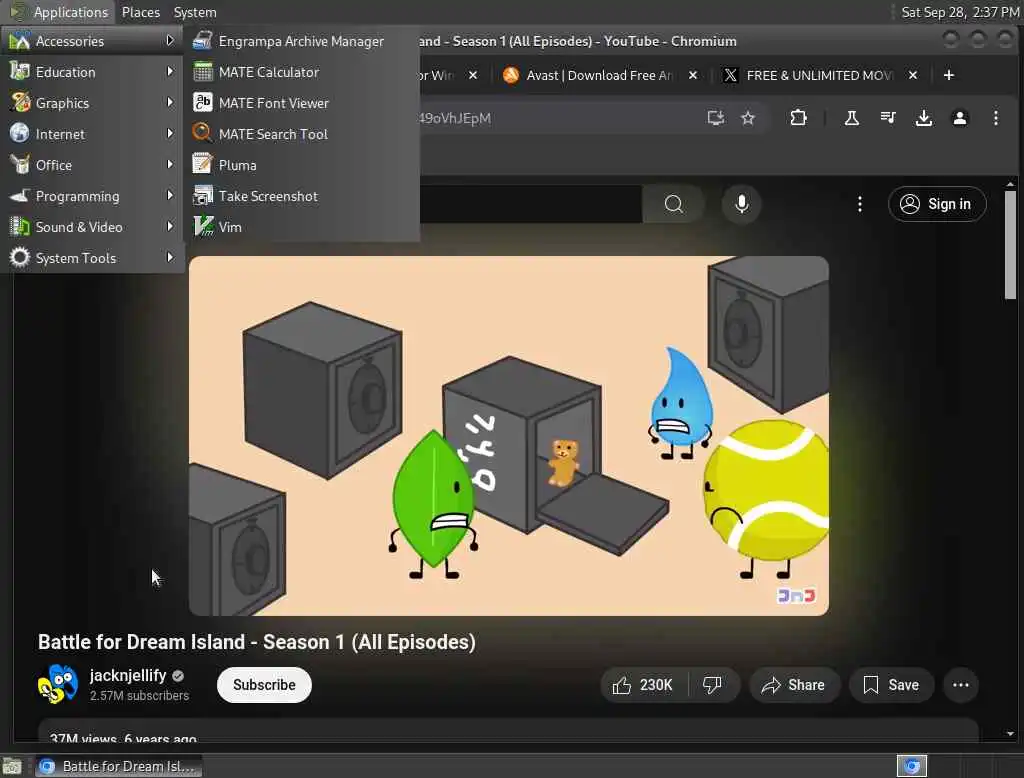Expand the Education submenu
This screenshot has height=778, width=1024.
tap(92, 72)
